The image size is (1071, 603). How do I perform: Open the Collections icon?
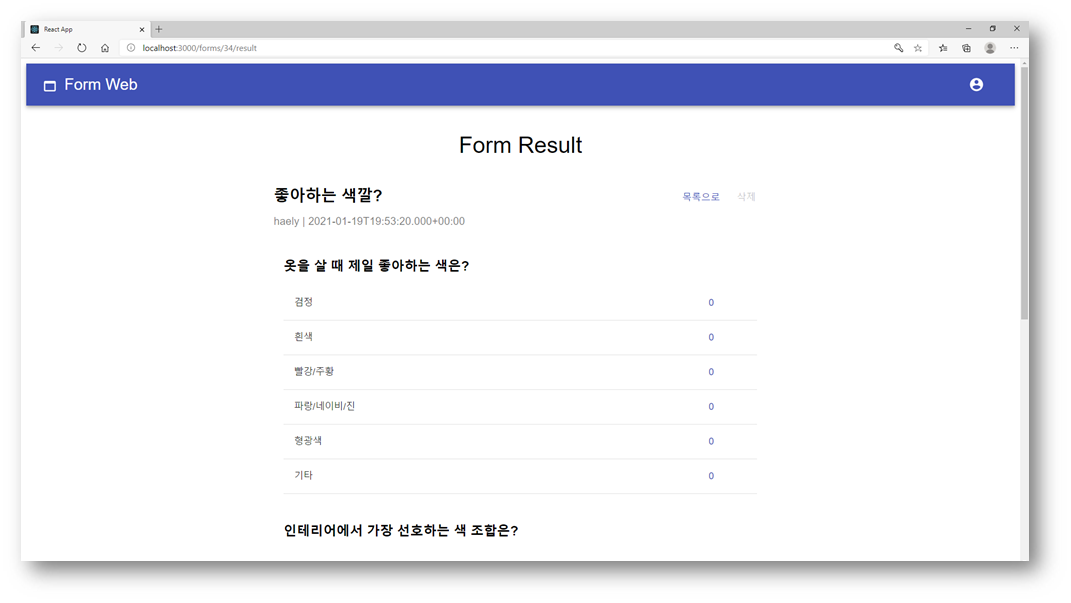point(965,47)
